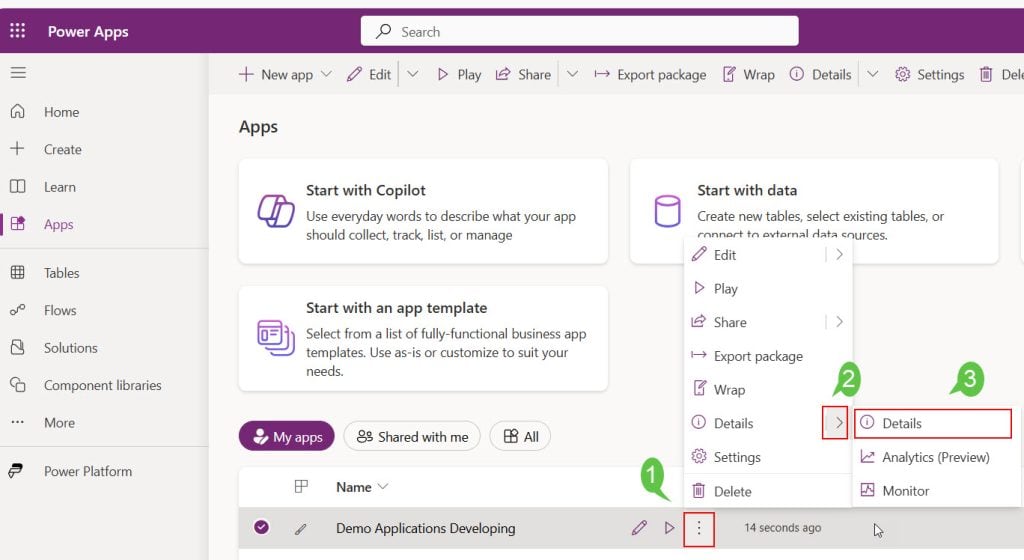Click the app type column icon
The width and height of the screenshot is (1024, 560).
(x=301, y=486)
